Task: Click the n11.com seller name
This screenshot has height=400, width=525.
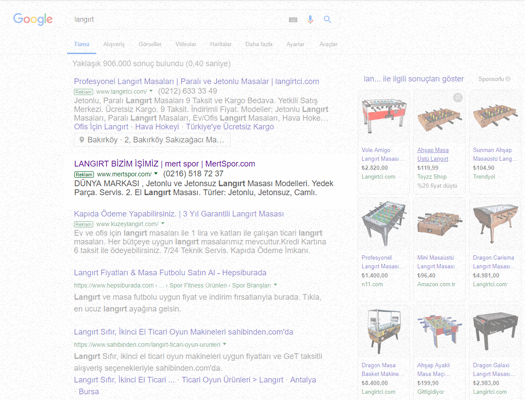Action: pos(372,285)
